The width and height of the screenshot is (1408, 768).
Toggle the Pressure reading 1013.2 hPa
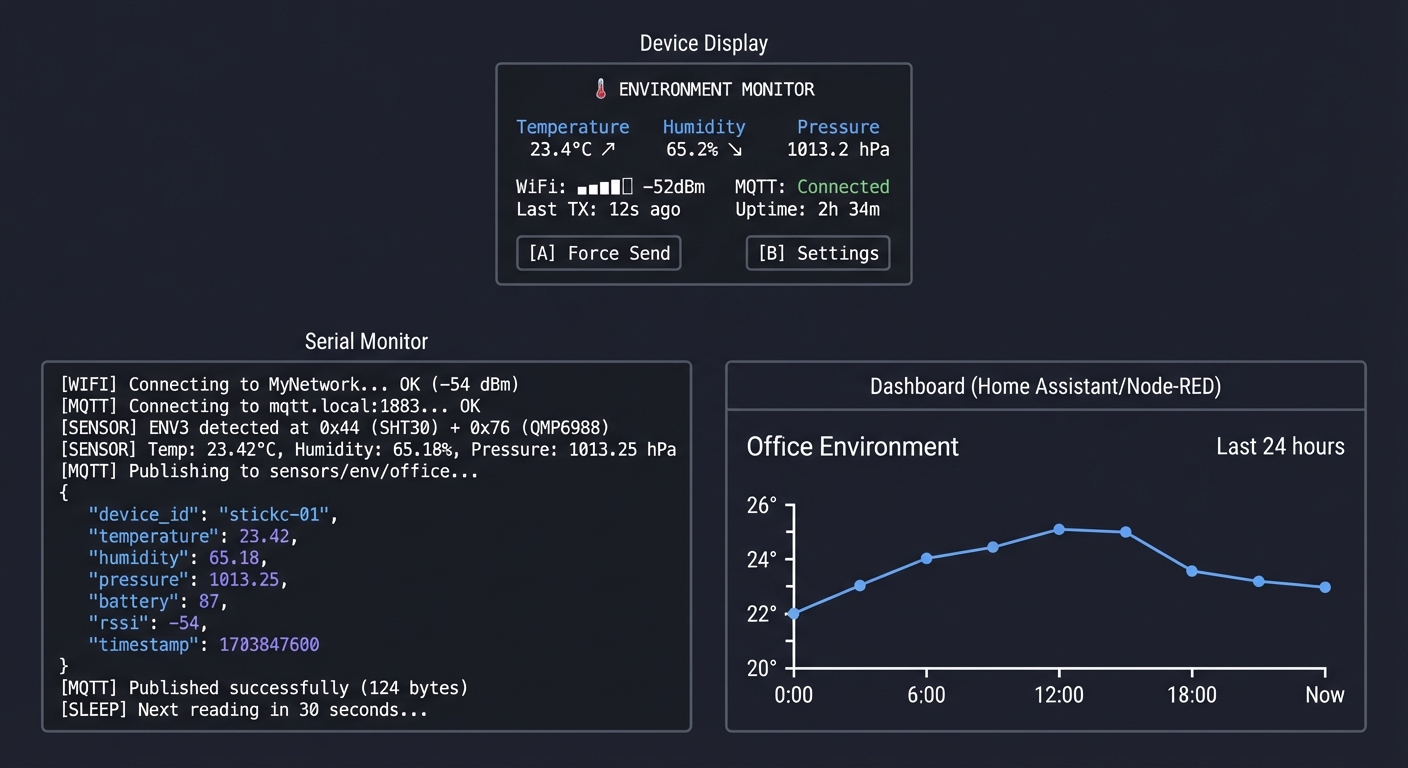tap(838, 149)
